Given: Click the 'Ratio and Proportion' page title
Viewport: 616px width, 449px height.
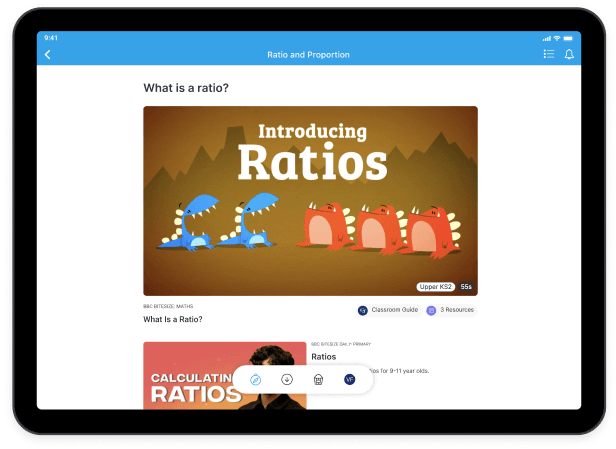Looking at the screenshot, I should pos(308,55).
